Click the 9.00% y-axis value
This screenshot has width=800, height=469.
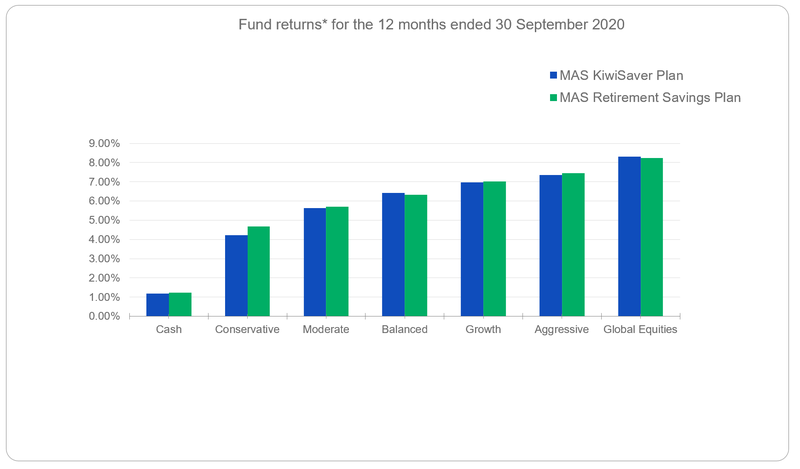pos(104,143)
